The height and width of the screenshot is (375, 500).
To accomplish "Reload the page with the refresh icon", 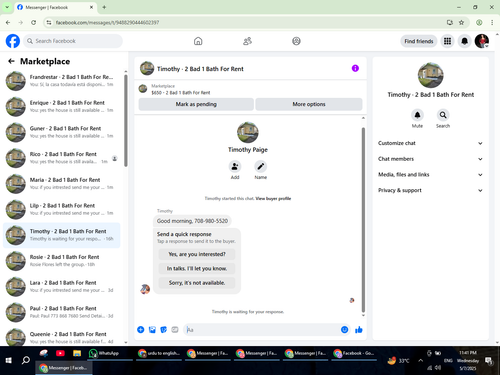I will point(33,22).
